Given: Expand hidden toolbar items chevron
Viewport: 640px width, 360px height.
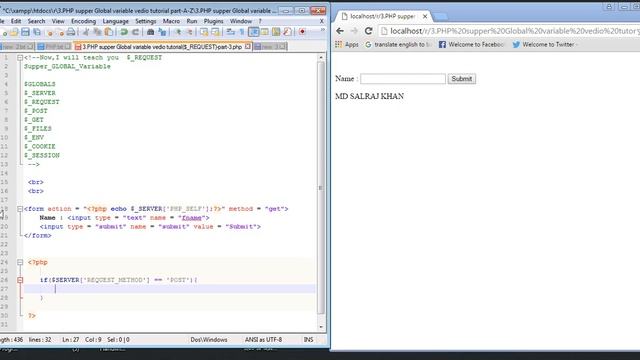Looking at the screenshot, I should pos(322,30).
